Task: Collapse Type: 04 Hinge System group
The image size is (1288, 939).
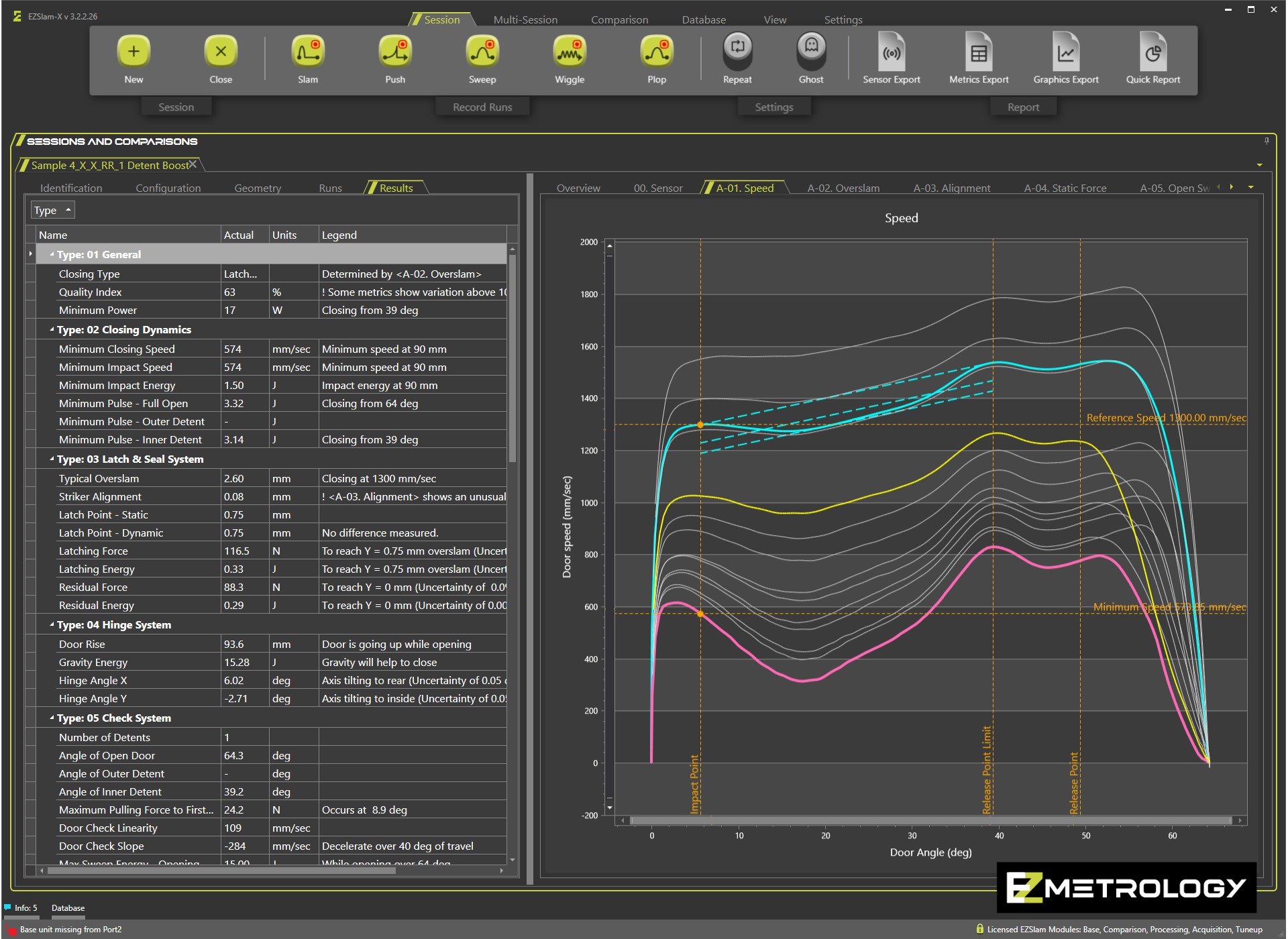Action: pyautogui.click(x=52, y=624)
